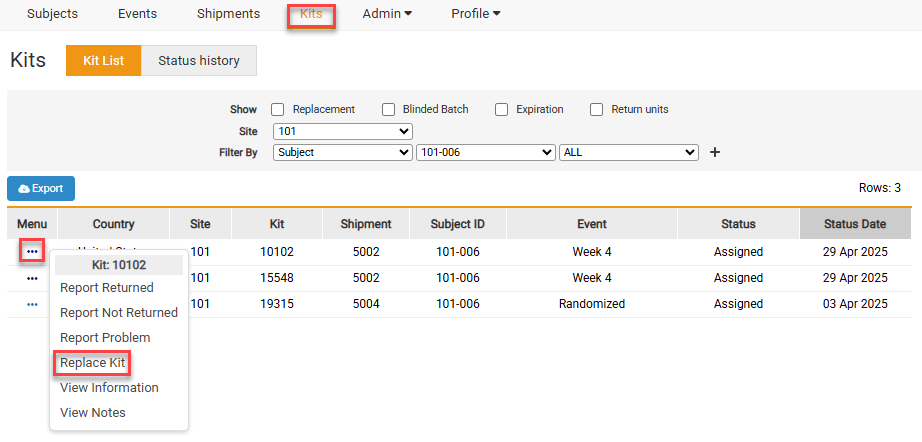Choose Replace Kit from the context menu
The image size is (922, 442).
click(x=92, y=363)
